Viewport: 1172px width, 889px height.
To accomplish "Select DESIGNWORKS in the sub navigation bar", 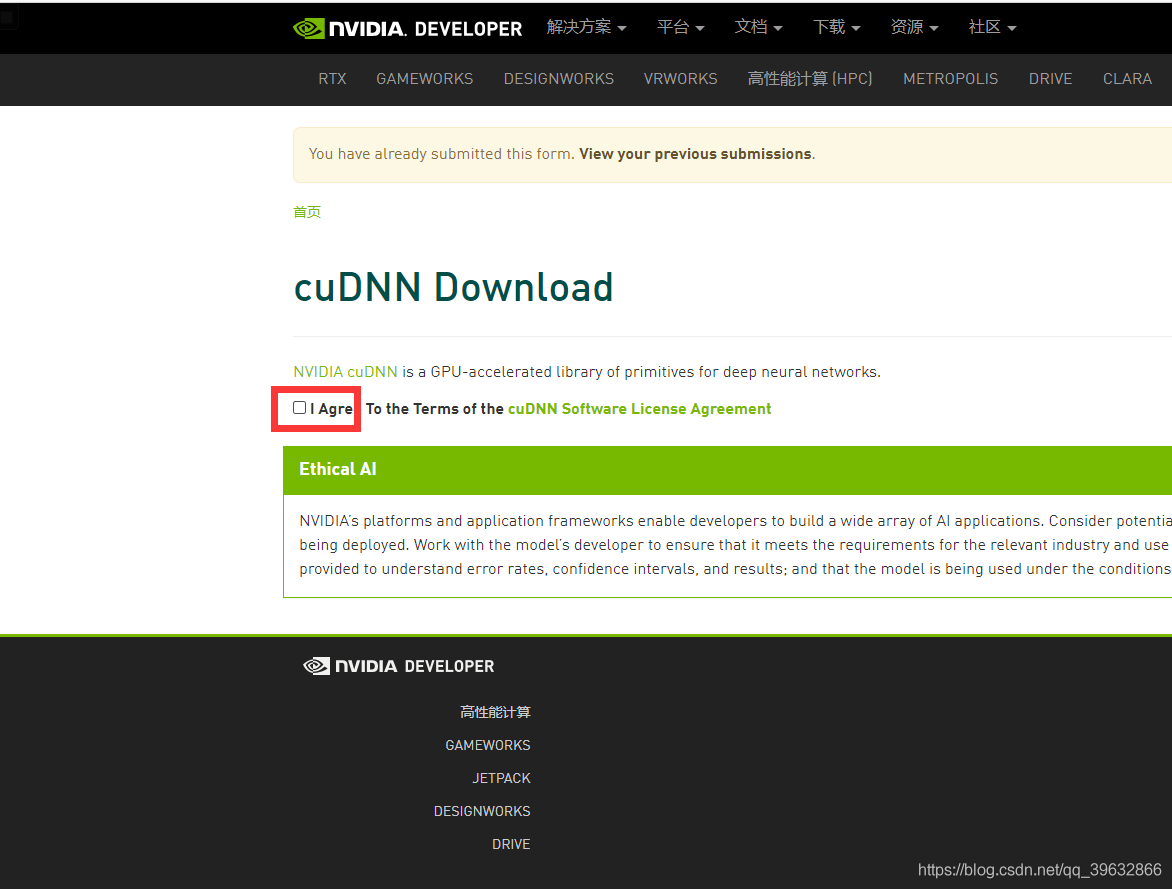I will [x=558, y=79].
